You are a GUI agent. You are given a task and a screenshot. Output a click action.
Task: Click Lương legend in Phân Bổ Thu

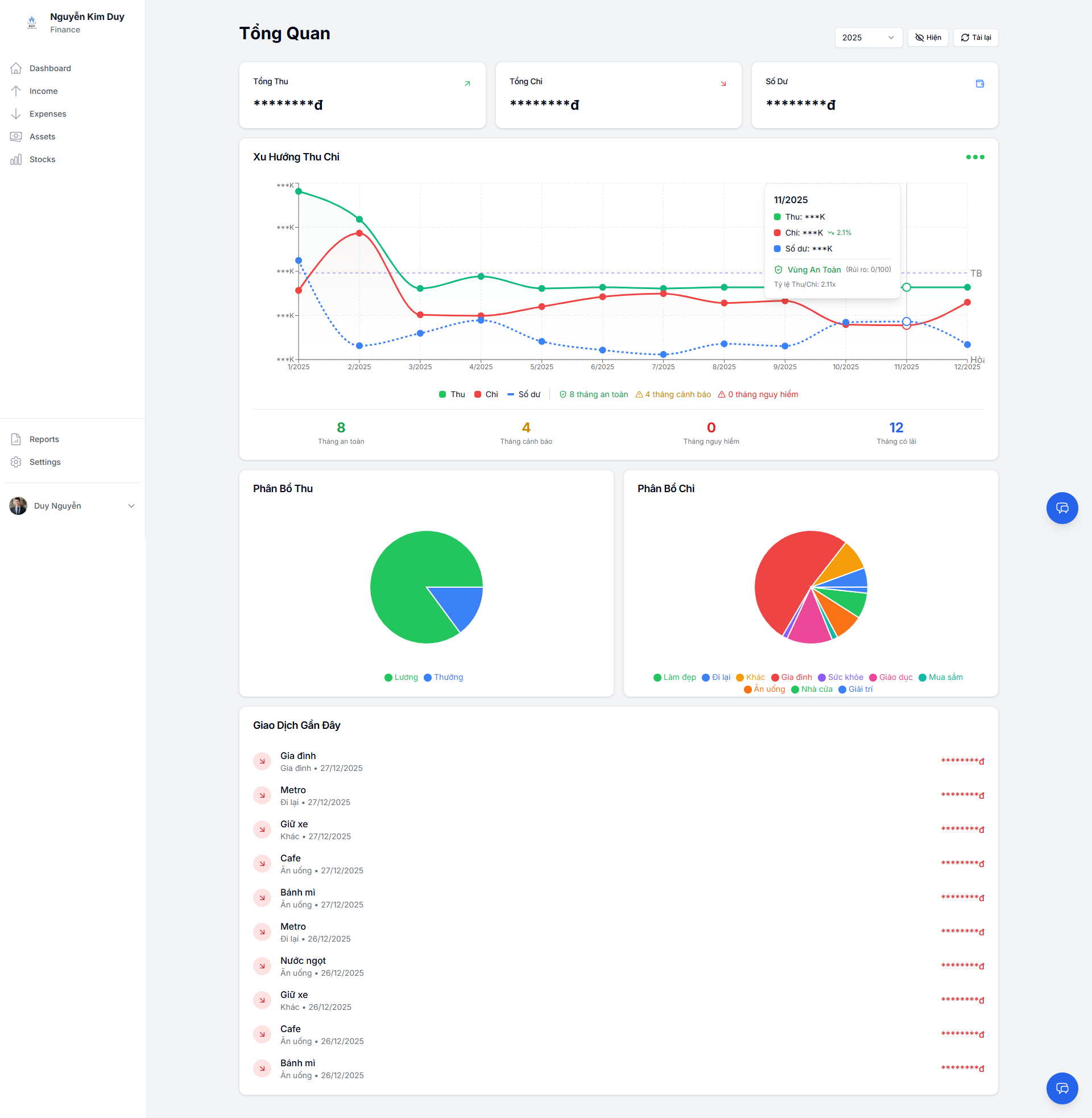point(401,678)
